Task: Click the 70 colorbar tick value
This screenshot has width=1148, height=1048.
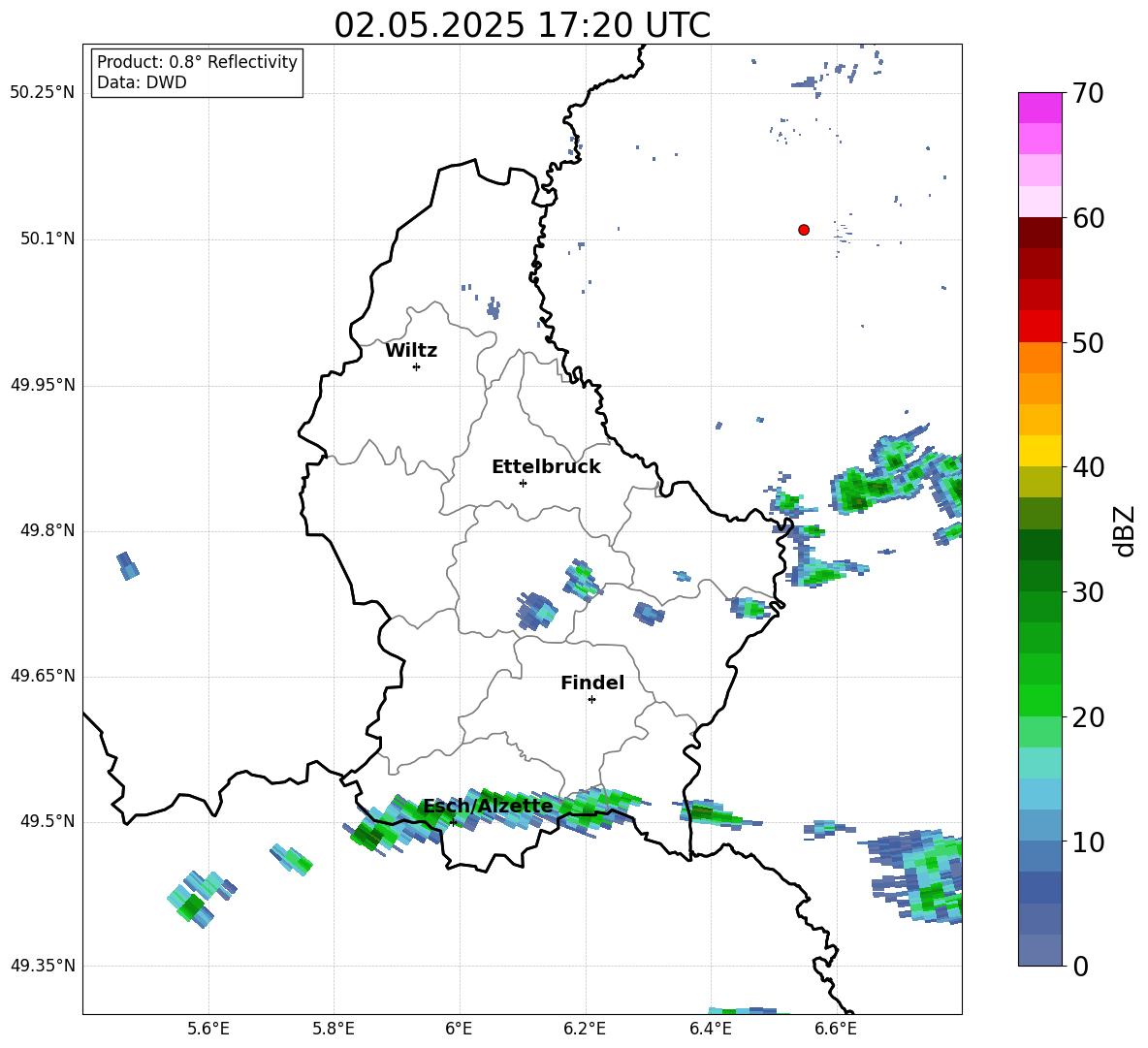Action: pyautogui.click(x=1088, y=93)
